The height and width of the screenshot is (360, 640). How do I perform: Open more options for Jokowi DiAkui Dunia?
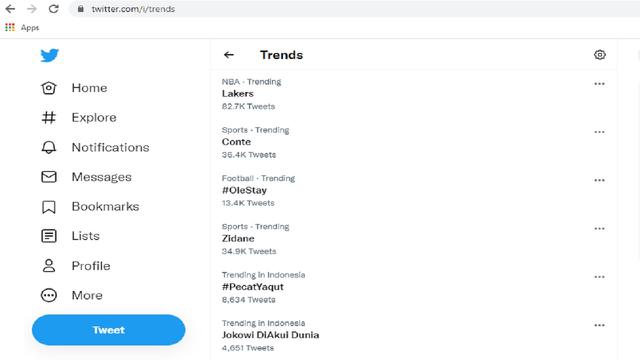pos(599,325)
